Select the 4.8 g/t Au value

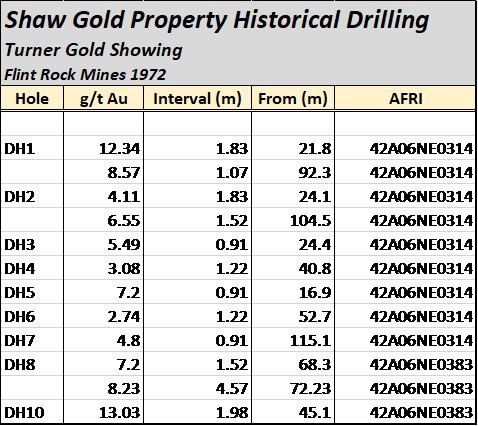tap(128, 341)
